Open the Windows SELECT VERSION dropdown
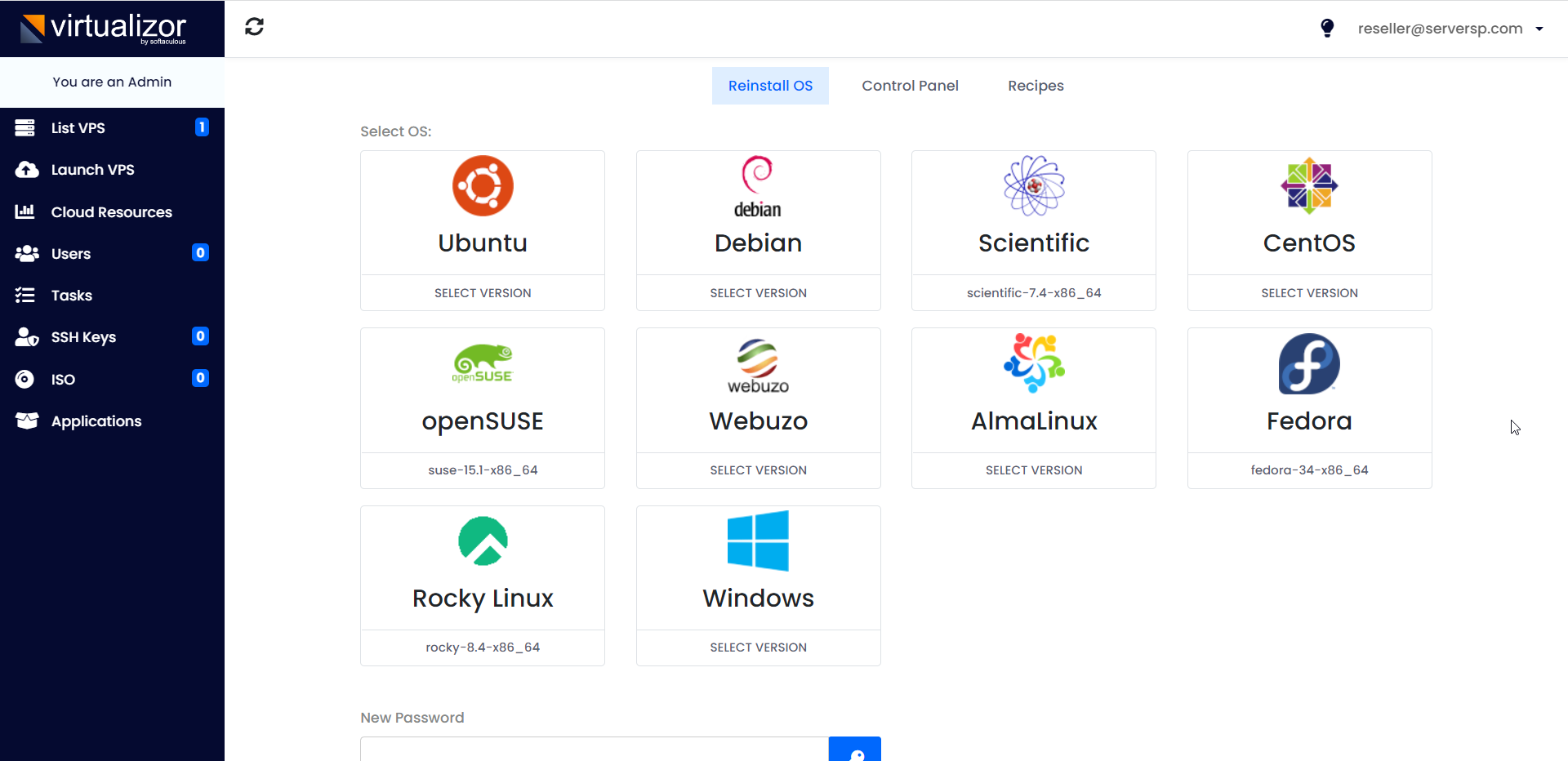 758,648
